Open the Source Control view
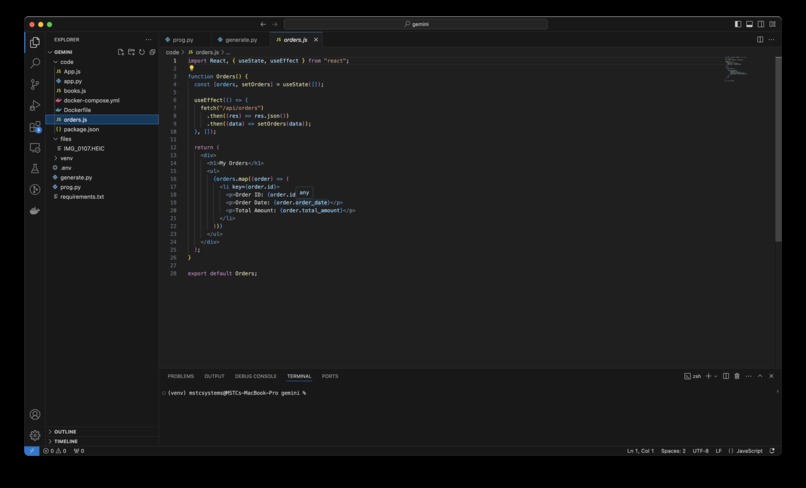The height and width of the screenshot is (488, 806). pyautogui.click(x=35, y=84)
